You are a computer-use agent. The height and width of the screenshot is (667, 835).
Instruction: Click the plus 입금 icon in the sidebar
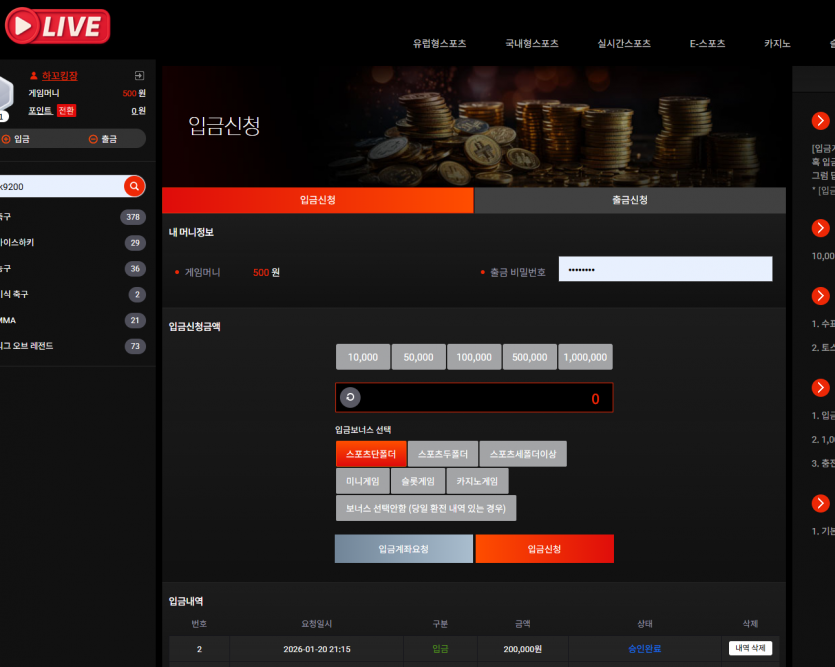click(x=6, y=139)
